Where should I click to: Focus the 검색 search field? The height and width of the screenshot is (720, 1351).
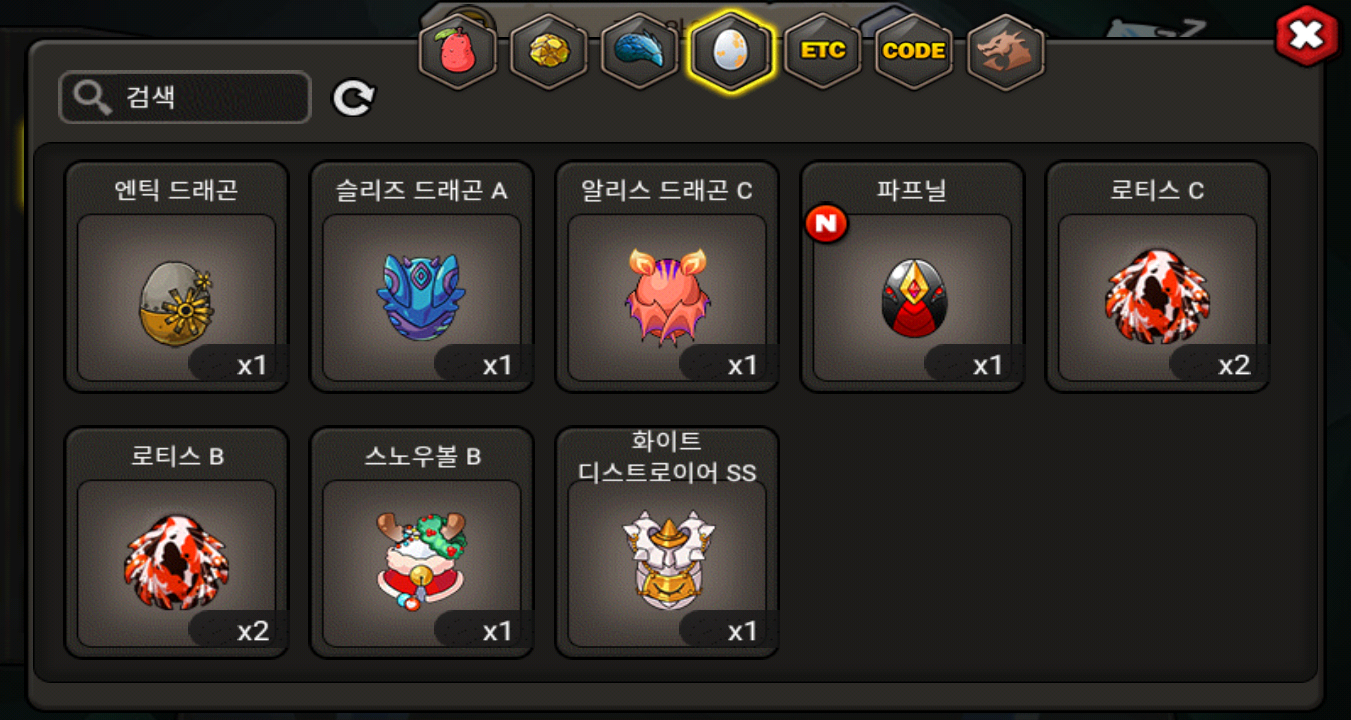click(x=185, y=98)
